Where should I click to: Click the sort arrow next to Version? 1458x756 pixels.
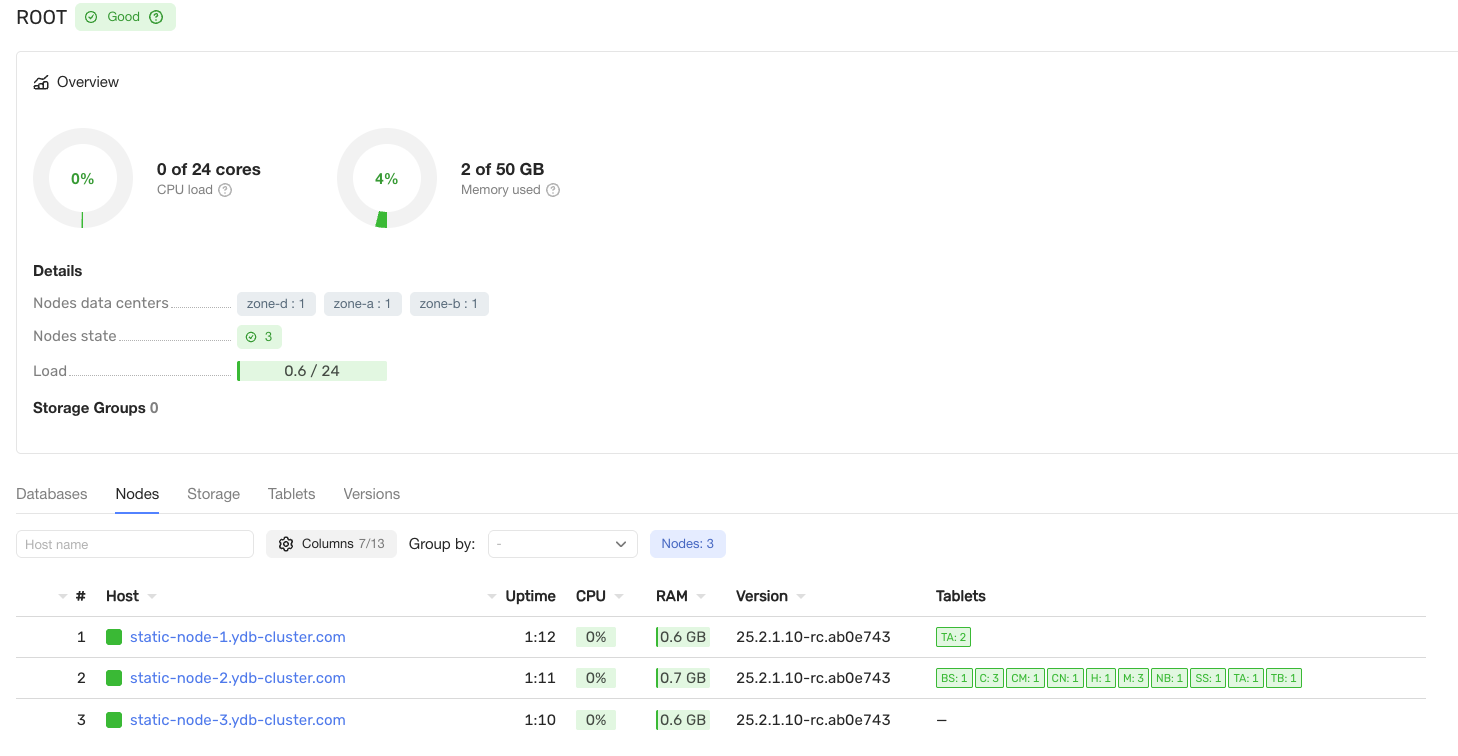(801, 596)
